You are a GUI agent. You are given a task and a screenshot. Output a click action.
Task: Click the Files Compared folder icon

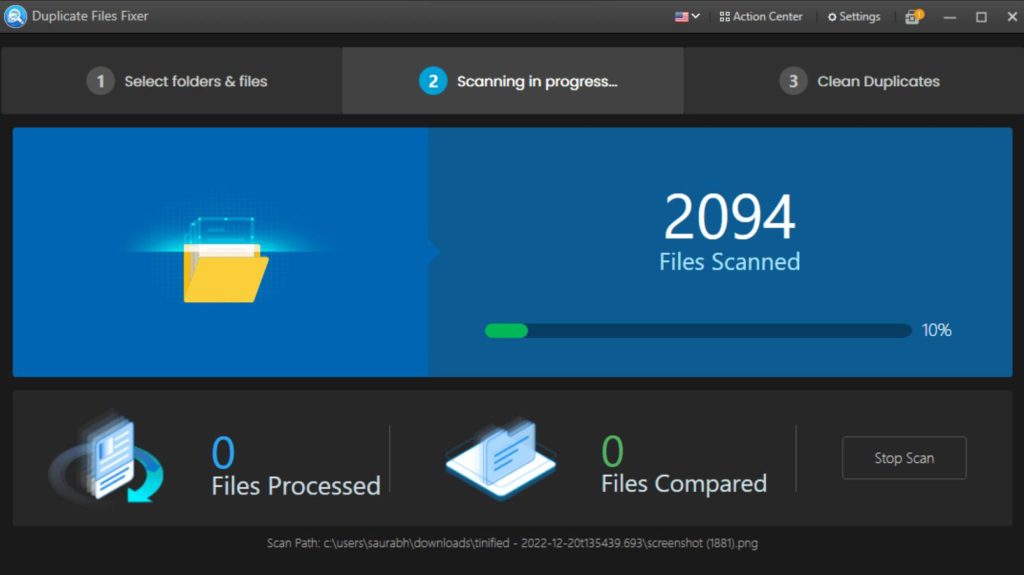point(501,459)
